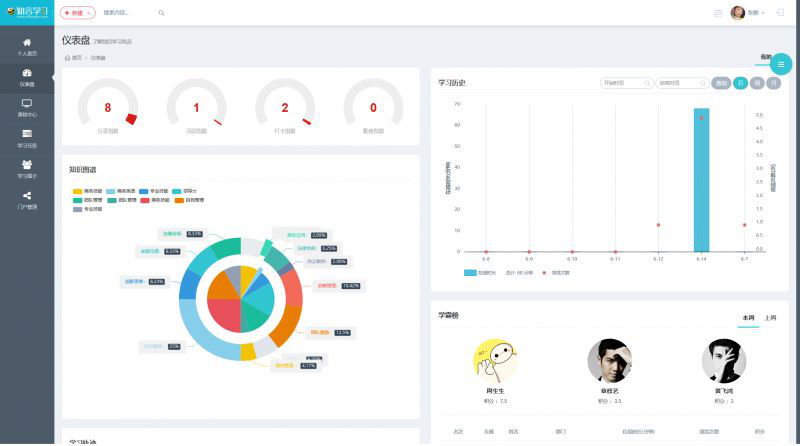Click the user avatar in the header
Image resolution: width=800 pixels, height=446 pixels.
[x=737, y=13]
